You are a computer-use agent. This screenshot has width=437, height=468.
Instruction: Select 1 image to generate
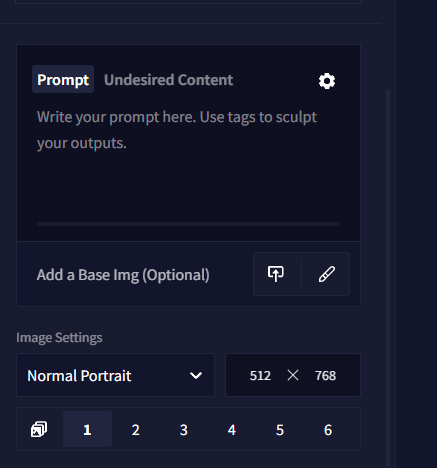(x=87, y=429)
